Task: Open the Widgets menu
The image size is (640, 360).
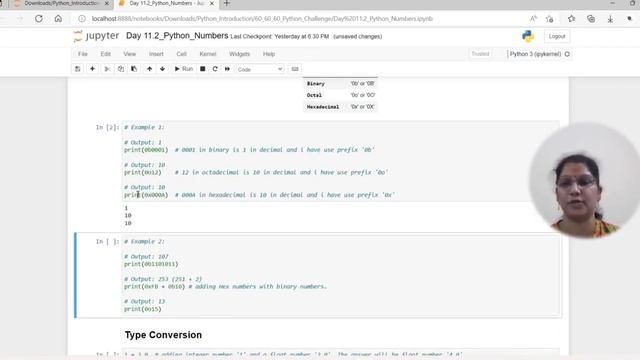Action: (x=239, y=54)
